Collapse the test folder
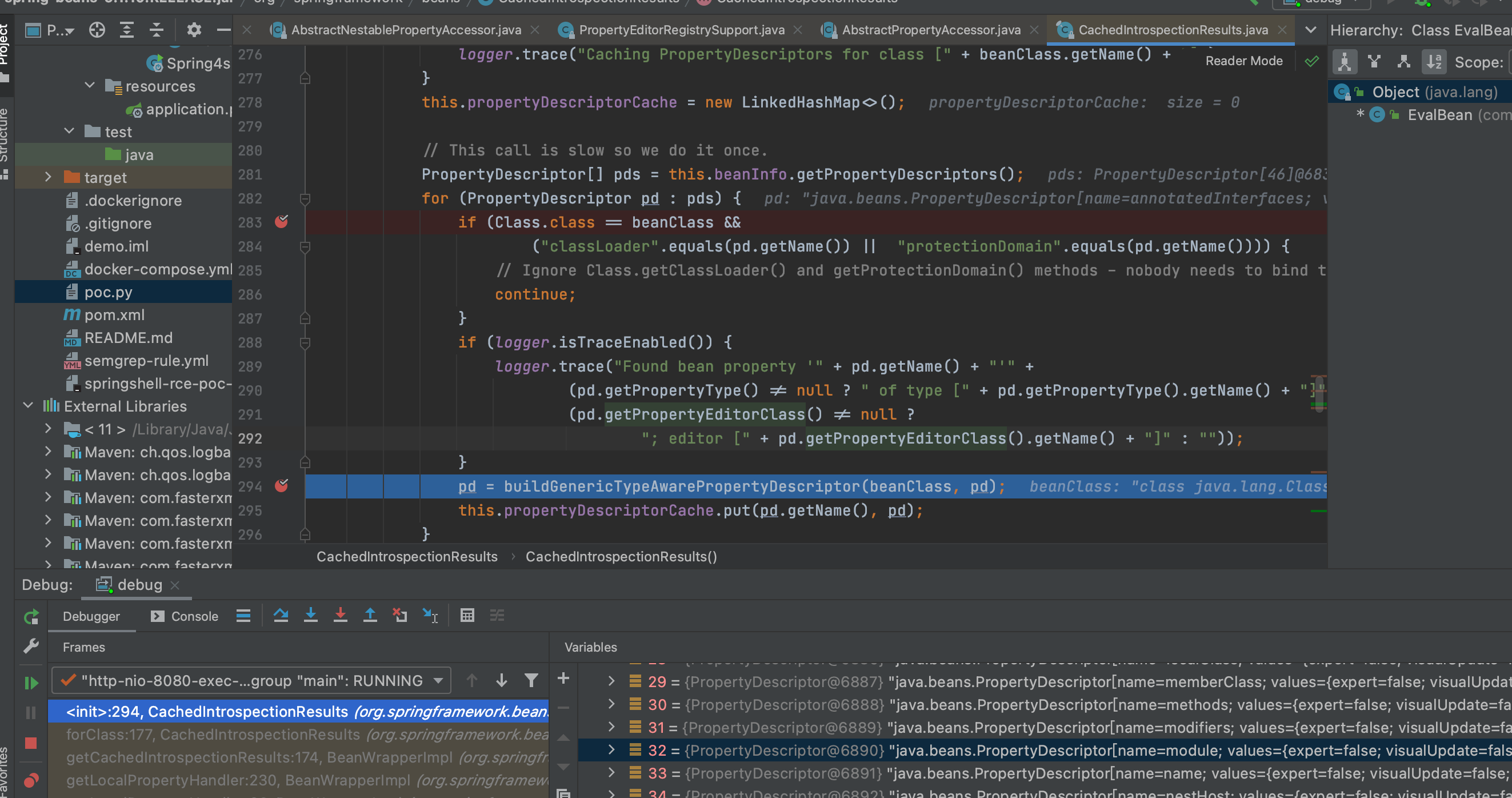This screenshot has width=1512, height=798. click(x=69, y=131)
